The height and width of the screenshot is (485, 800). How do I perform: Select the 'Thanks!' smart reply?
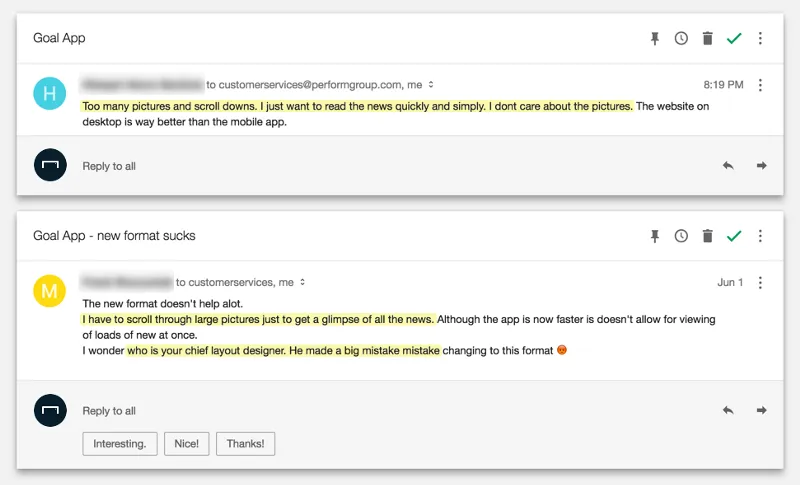coord(245,444)
